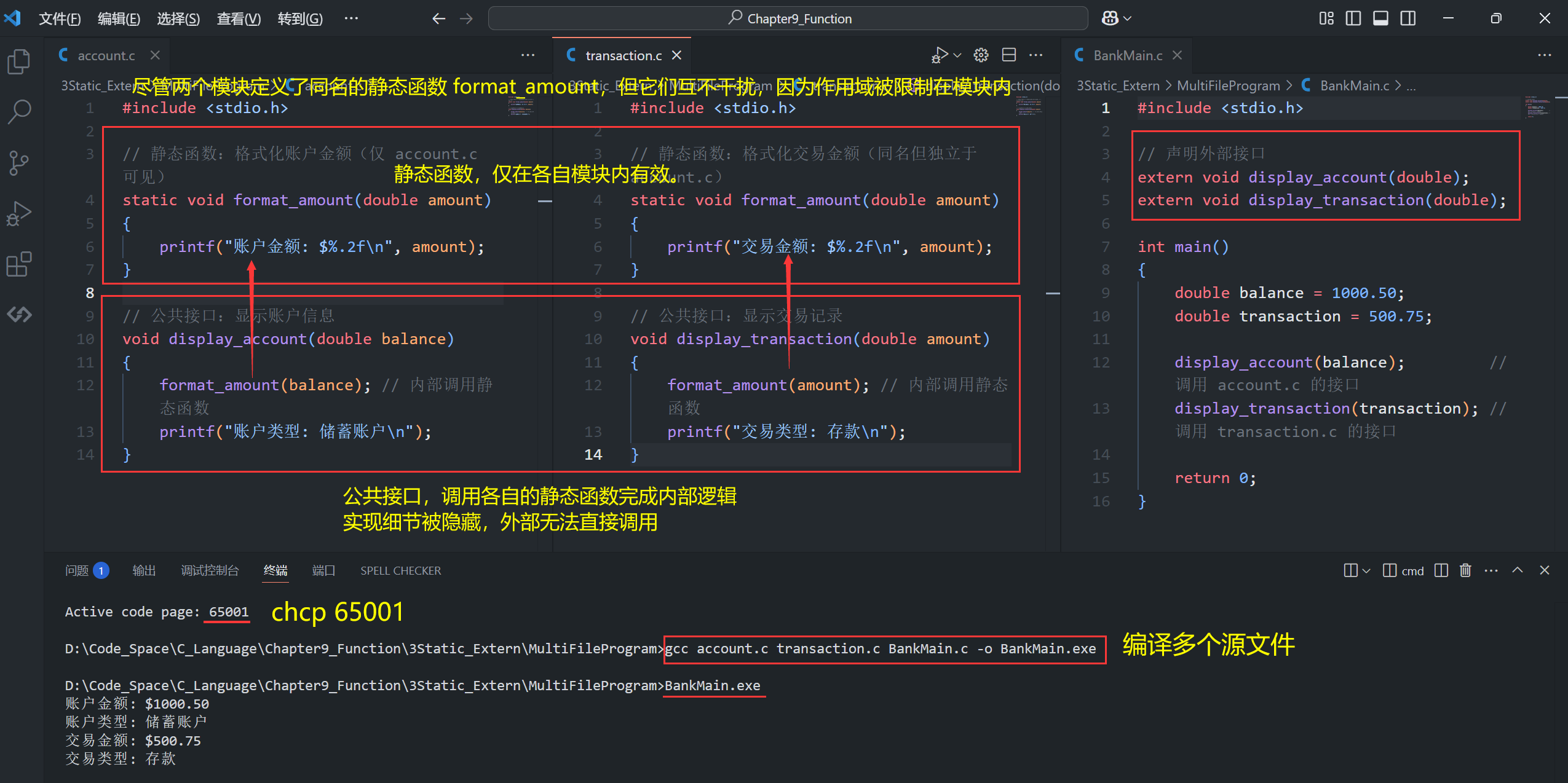Expand the Copilot dropdown in title bar
Viewport: 1568px width, 783px height.
(1127, 18)
